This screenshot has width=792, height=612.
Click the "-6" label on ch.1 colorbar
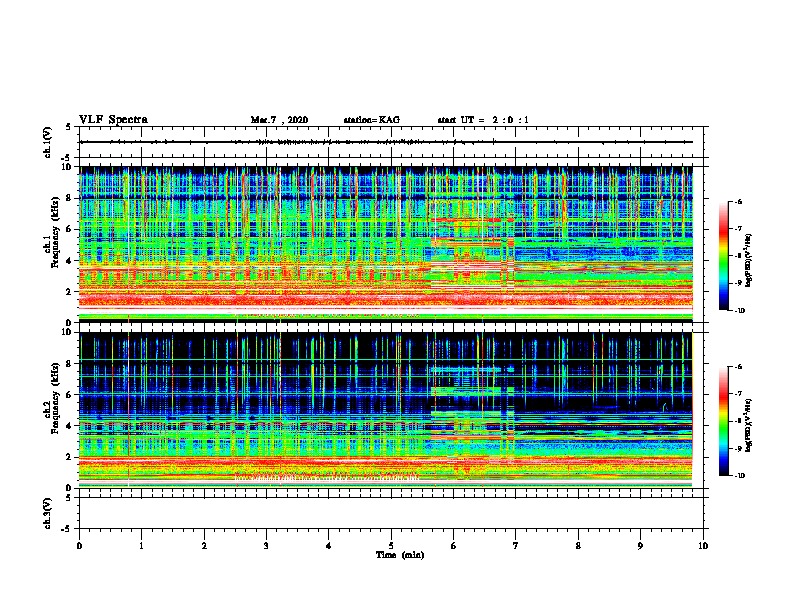[x=738, y=201]
